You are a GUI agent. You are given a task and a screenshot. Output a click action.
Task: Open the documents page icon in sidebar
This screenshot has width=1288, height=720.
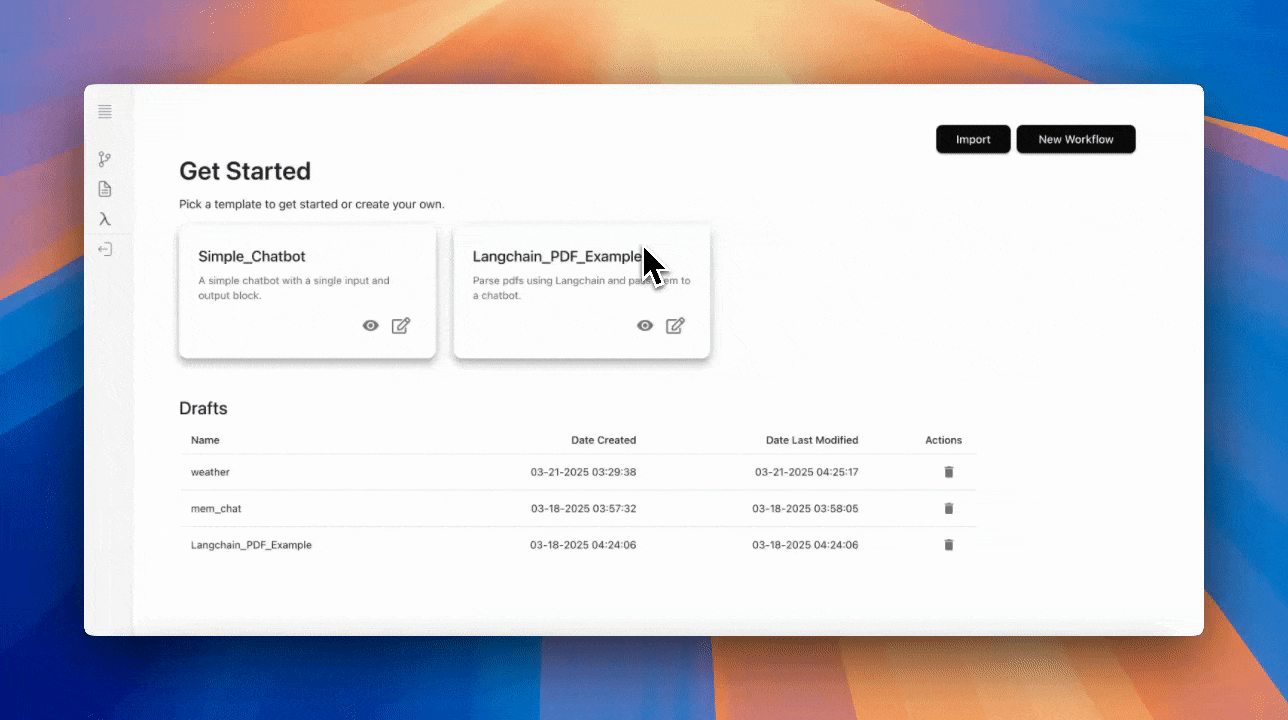point(105,189)
